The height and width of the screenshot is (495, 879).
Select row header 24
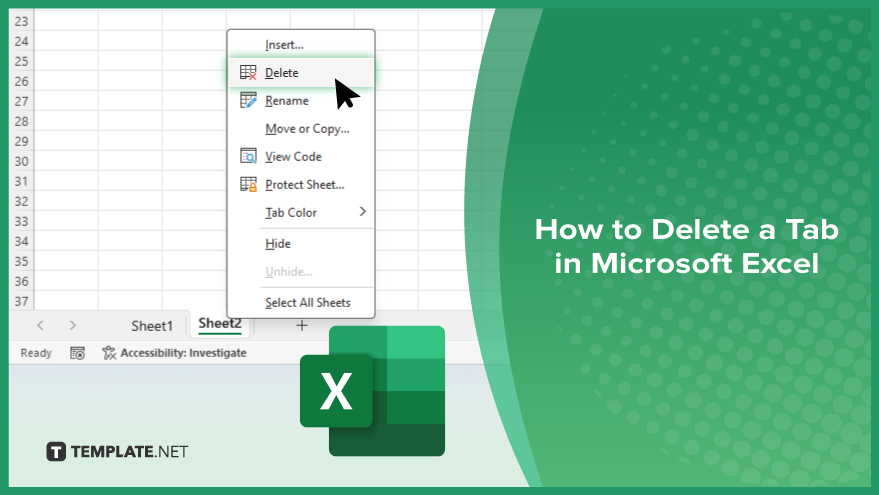[x=21, y=41]
